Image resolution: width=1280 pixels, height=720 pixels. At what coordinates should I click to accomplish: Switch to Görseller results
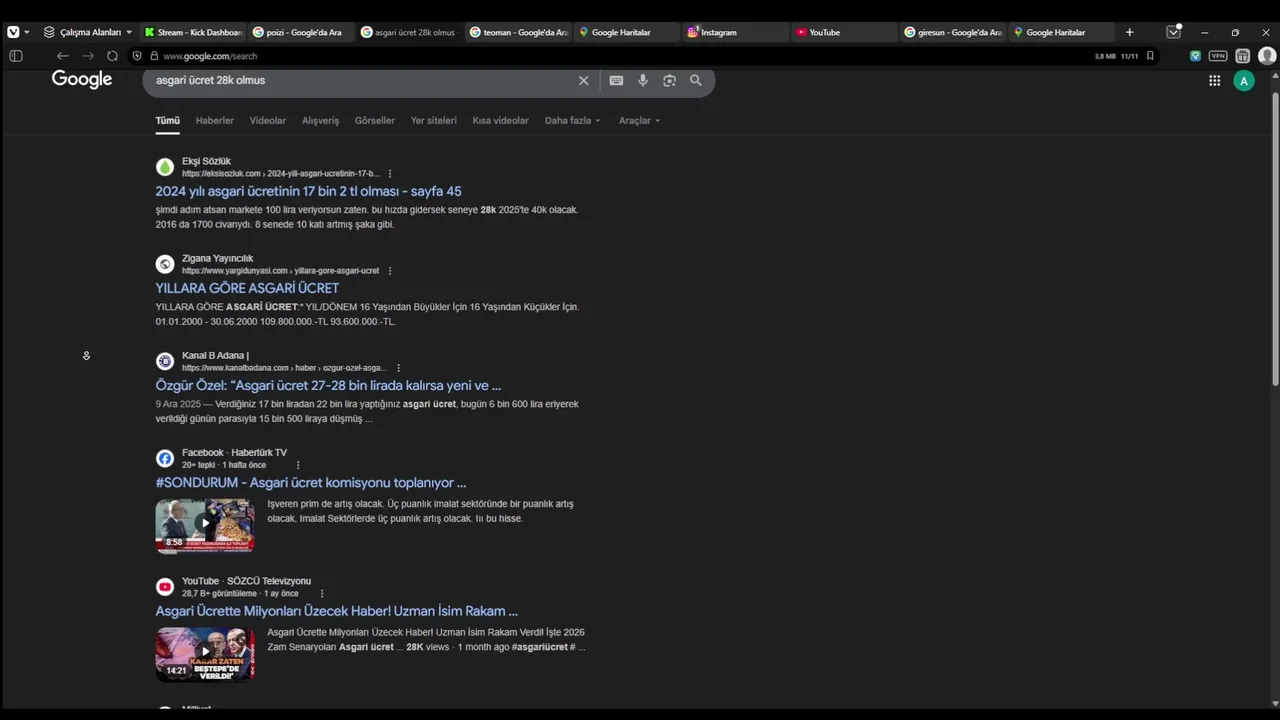[x=375, y=121]
